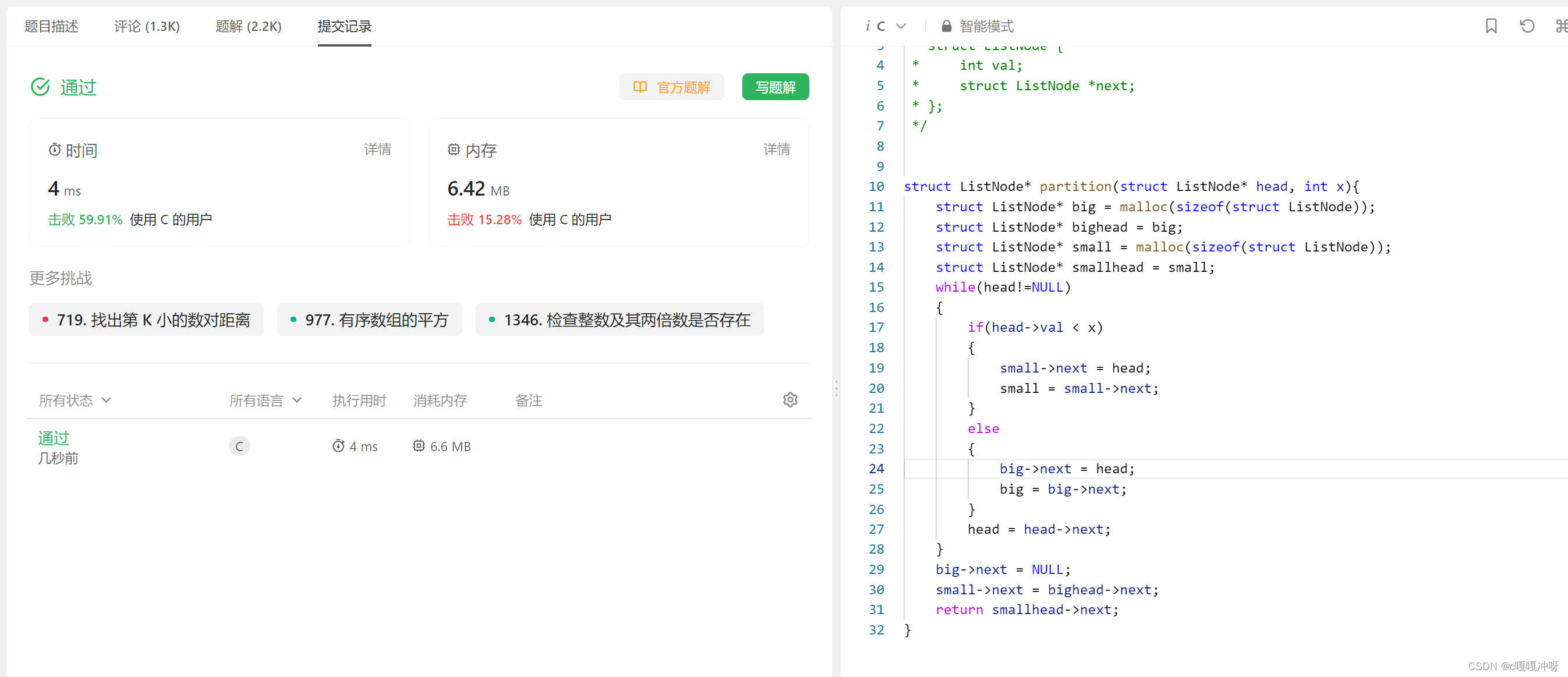Open the 通过 submission record link
Image resolution: width=1568 pixels, height=677 pixels.
(x=54, y=438)
